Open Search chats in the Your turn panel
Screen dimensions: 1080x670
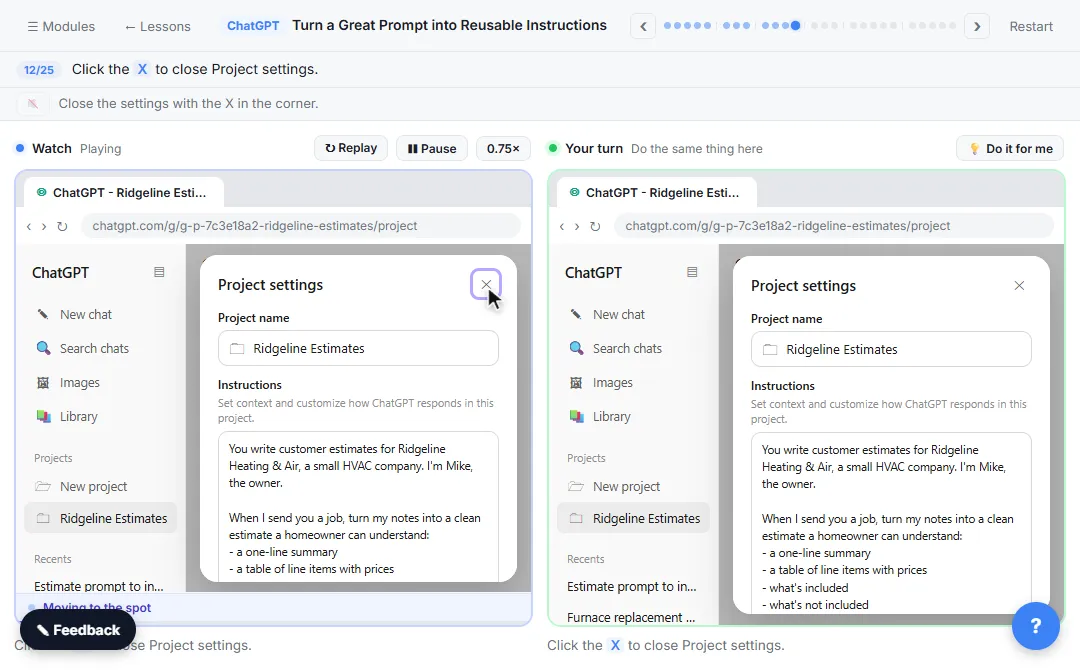[x=633, y=348]
